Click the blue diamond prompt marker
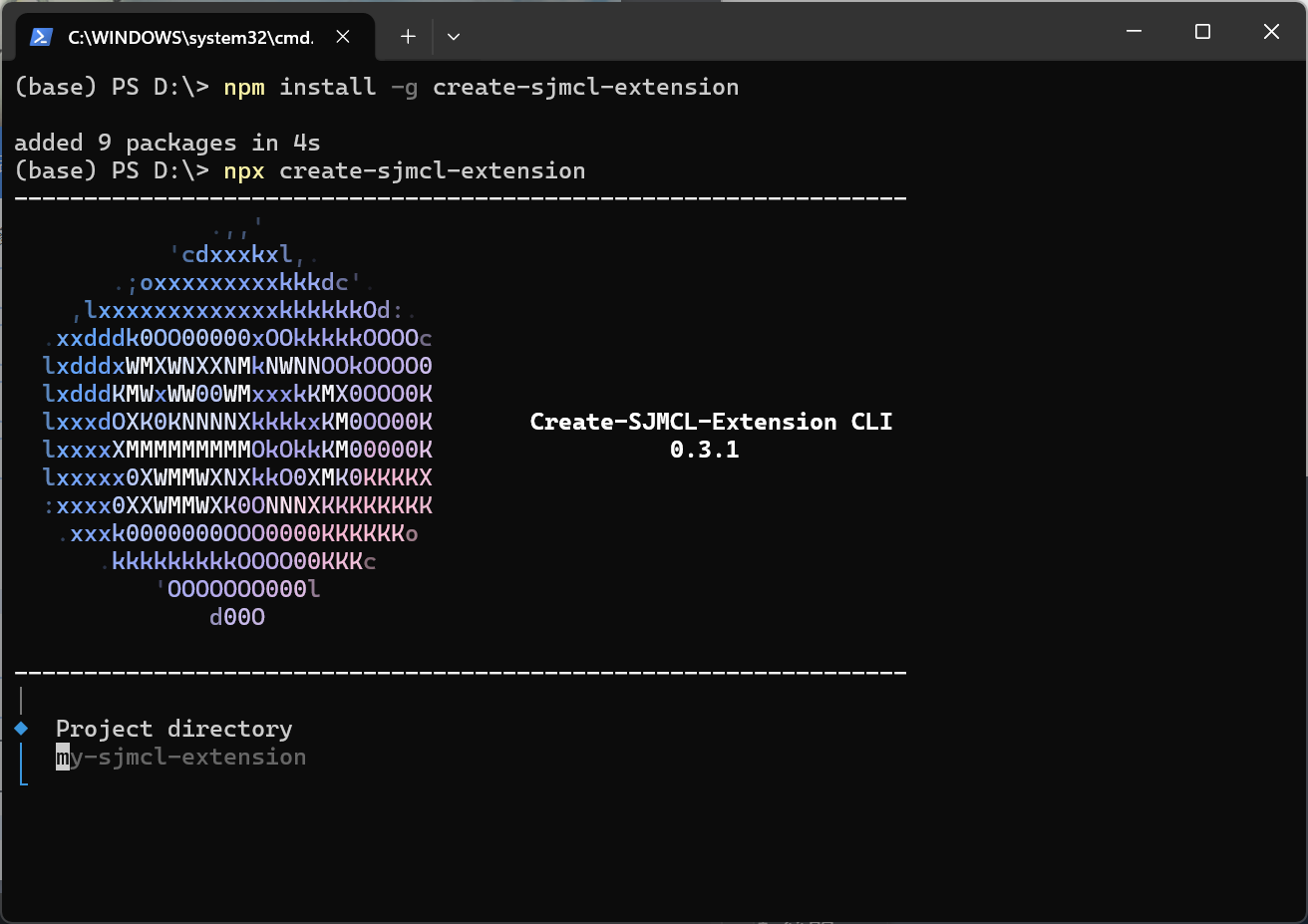 [x=21, y=729]
